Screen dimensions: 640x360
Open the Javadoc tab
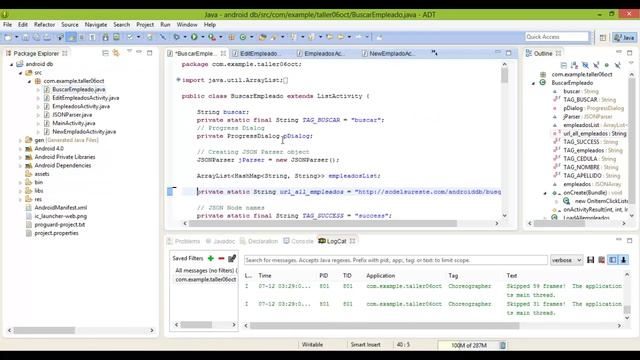221,241
